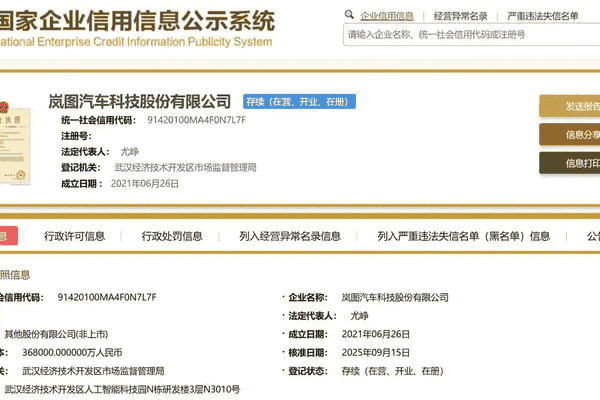Click the 法定代表人 label in the header

click(85, 152)
